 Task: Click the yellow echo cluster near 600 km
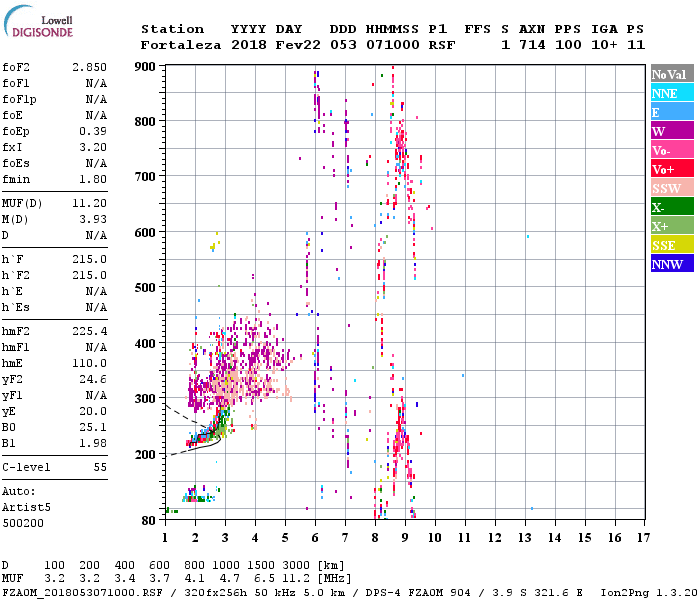(215, 242)
